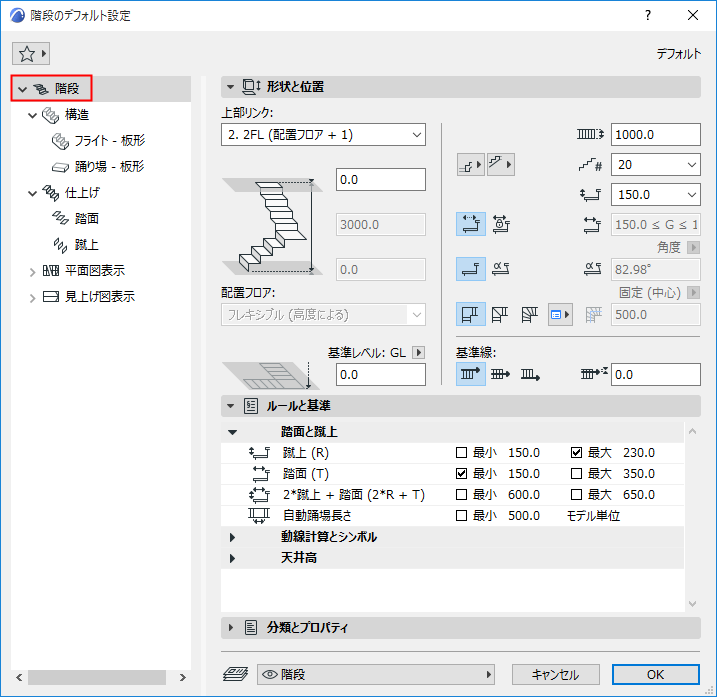Open the 蹴上 finish settings
717x697 pixels.
coord(86,245)
